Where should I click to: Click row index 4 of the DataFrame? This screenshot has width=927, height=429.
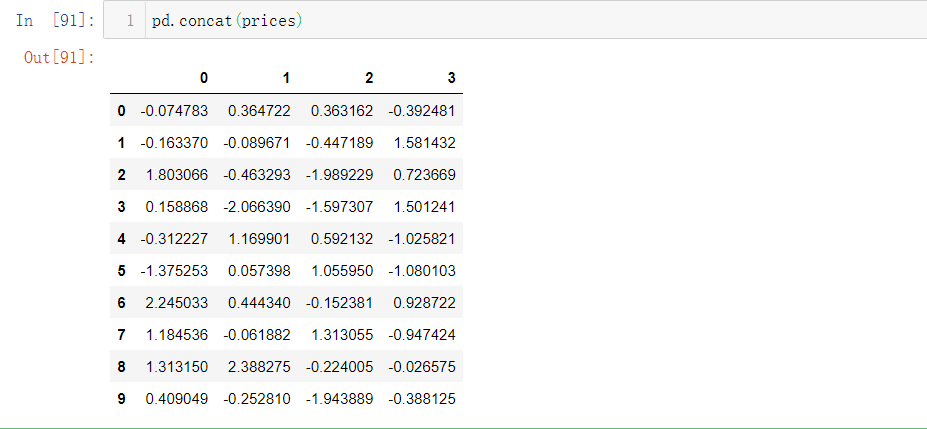(121, 239)
